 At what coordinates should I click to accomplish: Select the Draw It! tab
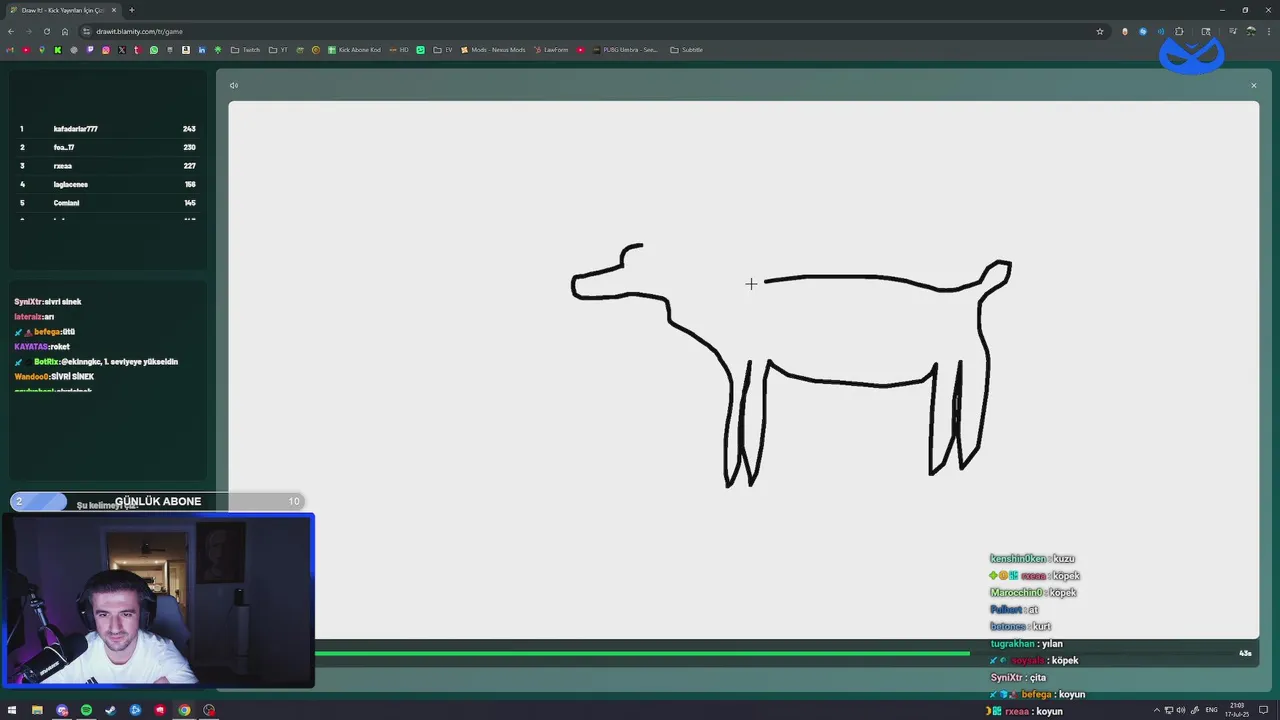(62, 10)
